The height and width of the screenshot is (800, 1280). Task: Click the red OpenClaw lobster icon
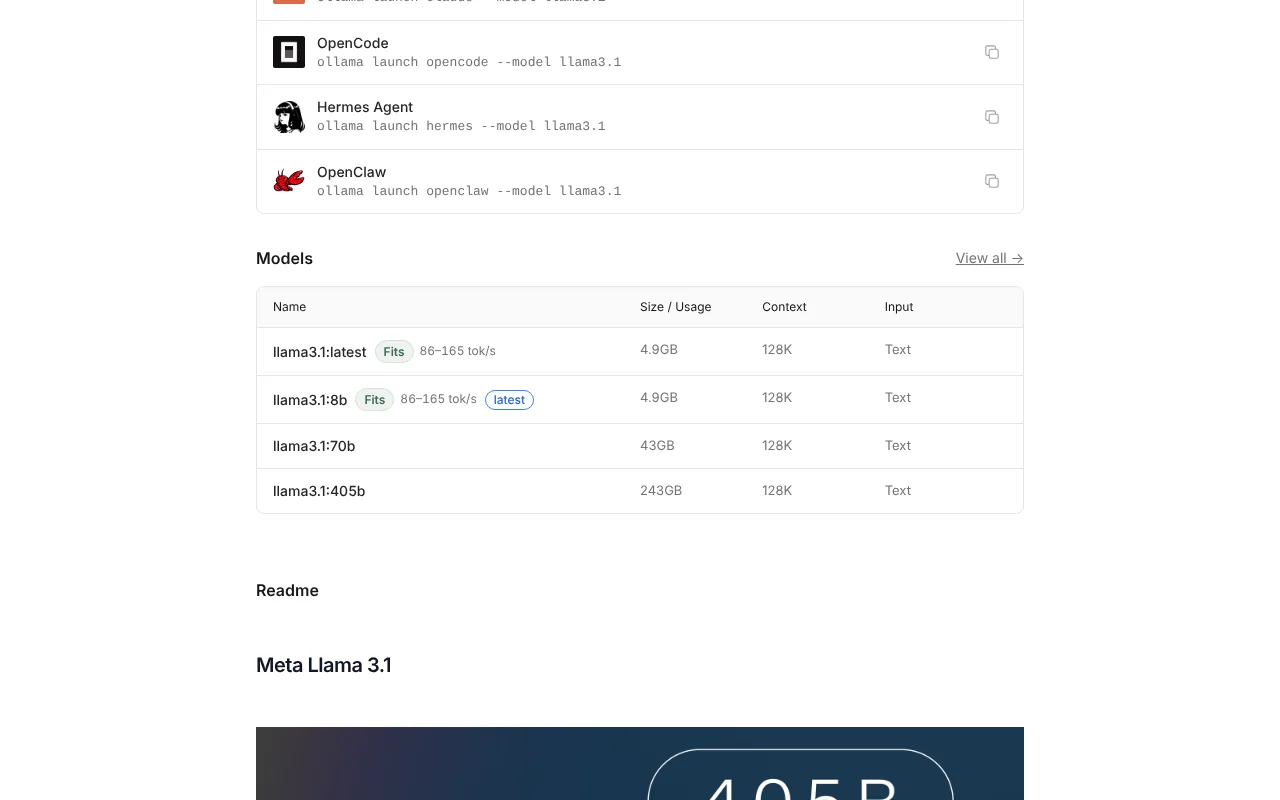click(x=289, y=181)
